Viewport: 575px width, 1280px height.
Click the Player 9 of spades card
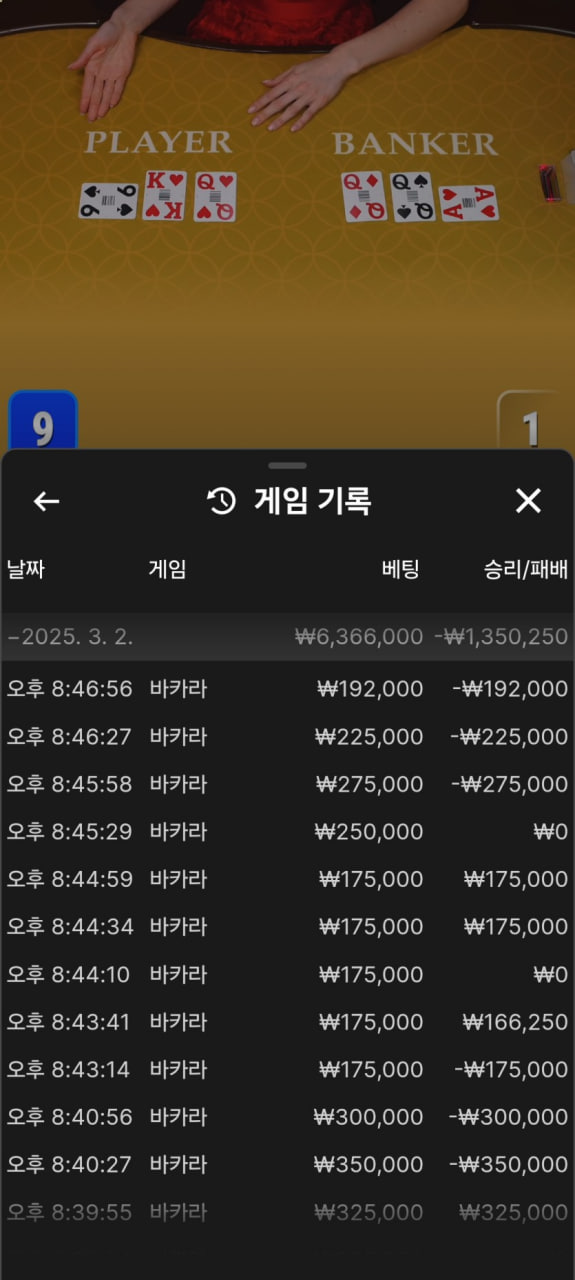[x=108, y=201]
